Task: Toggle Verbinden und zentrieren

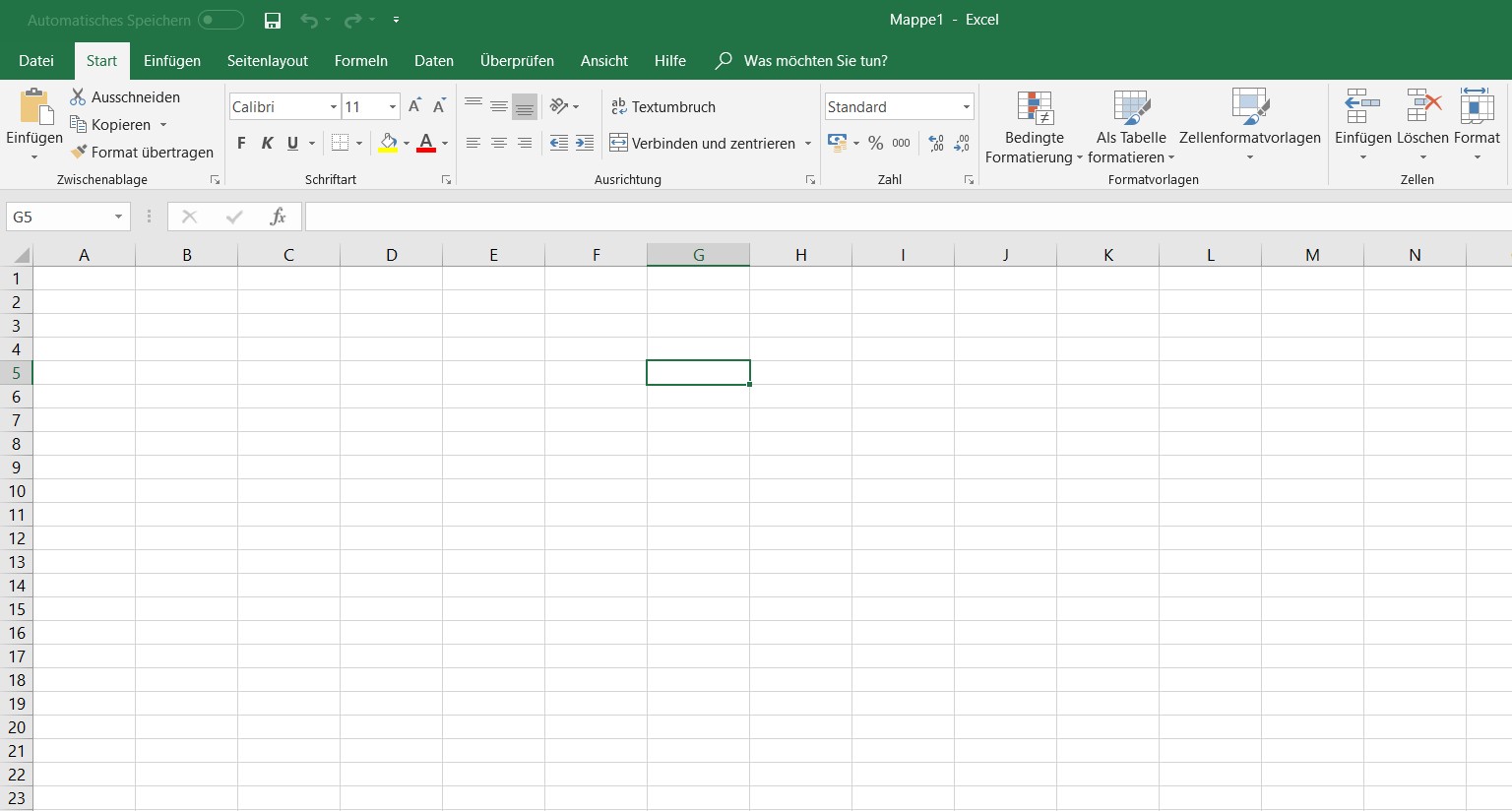Action: point(705,143)
